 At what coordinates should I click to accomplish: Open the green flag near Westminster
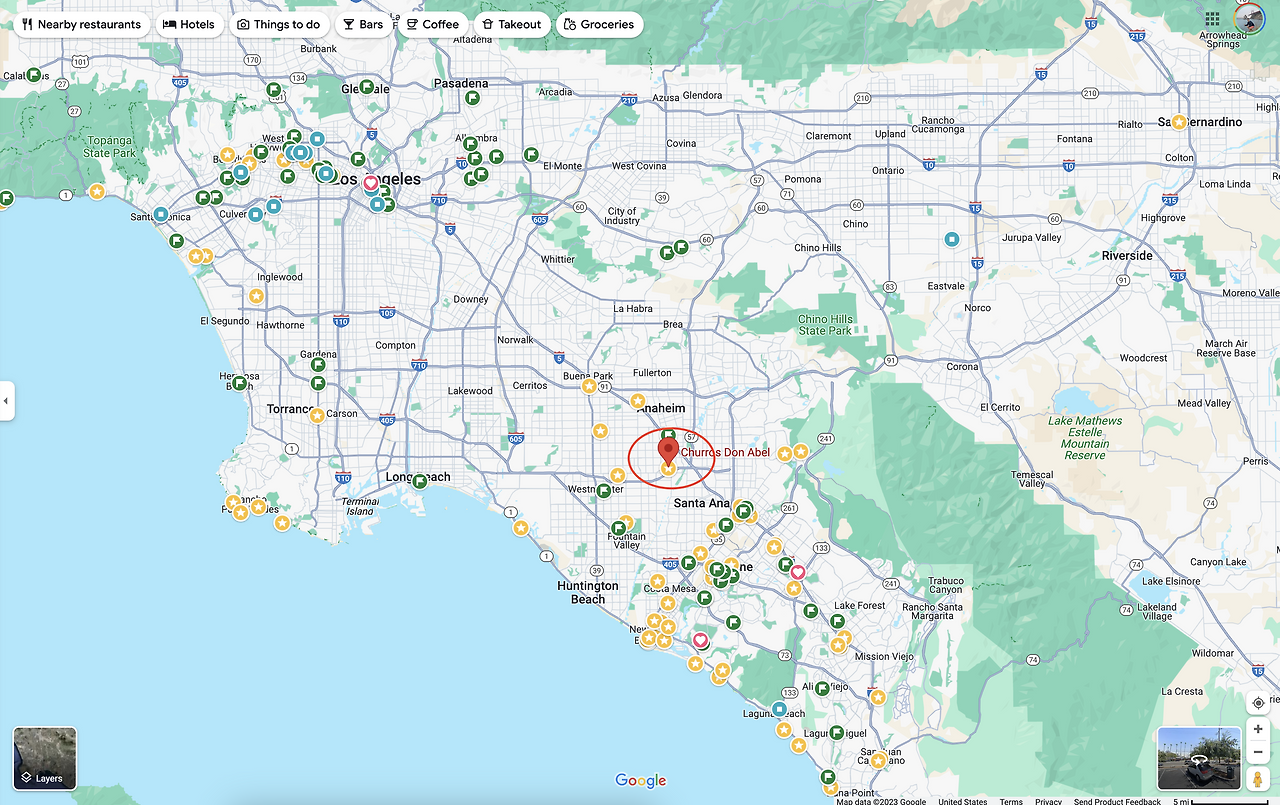point(604,490)
